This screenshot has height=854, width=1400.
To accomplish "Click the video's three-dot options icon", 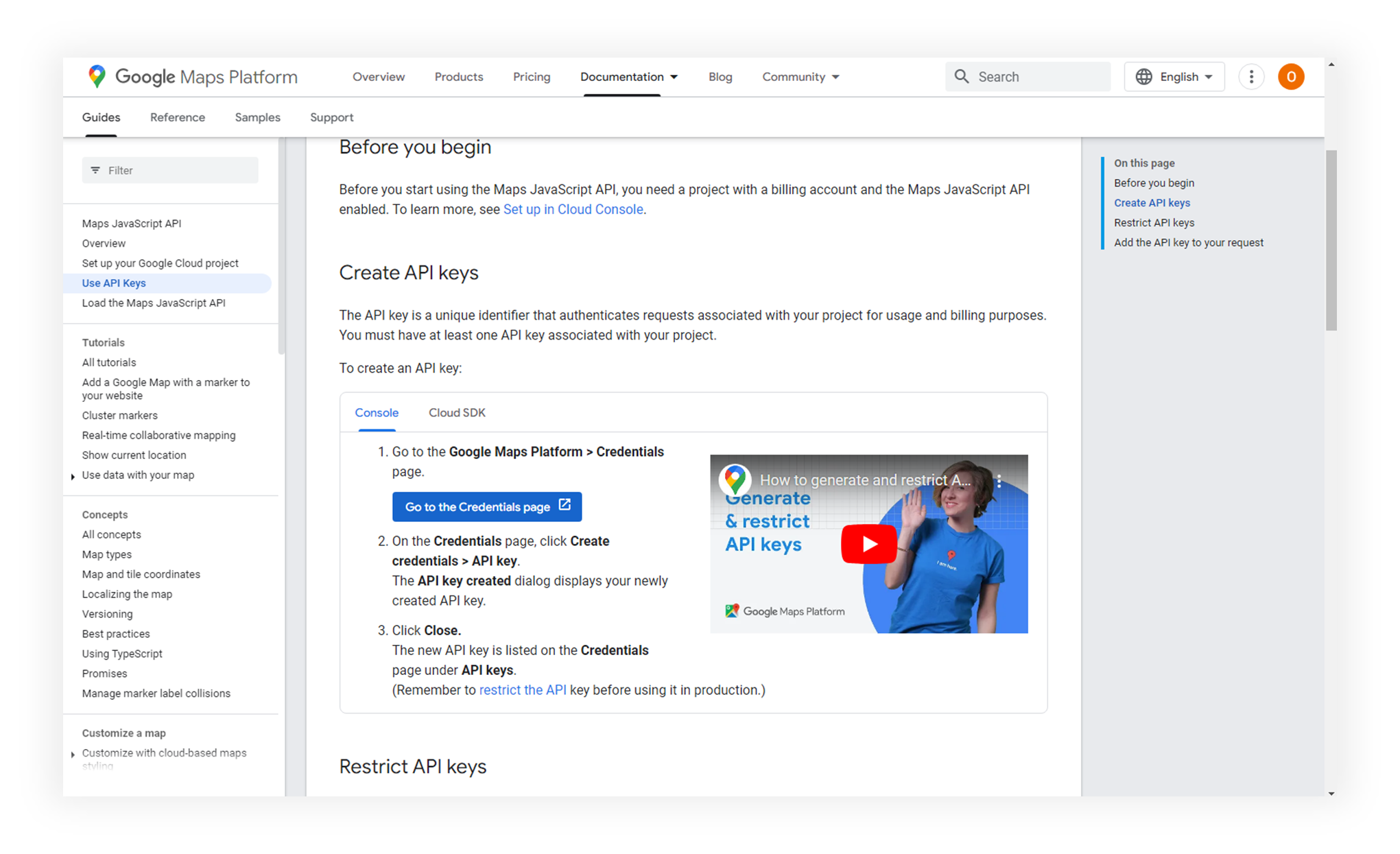I will [999, 481].
